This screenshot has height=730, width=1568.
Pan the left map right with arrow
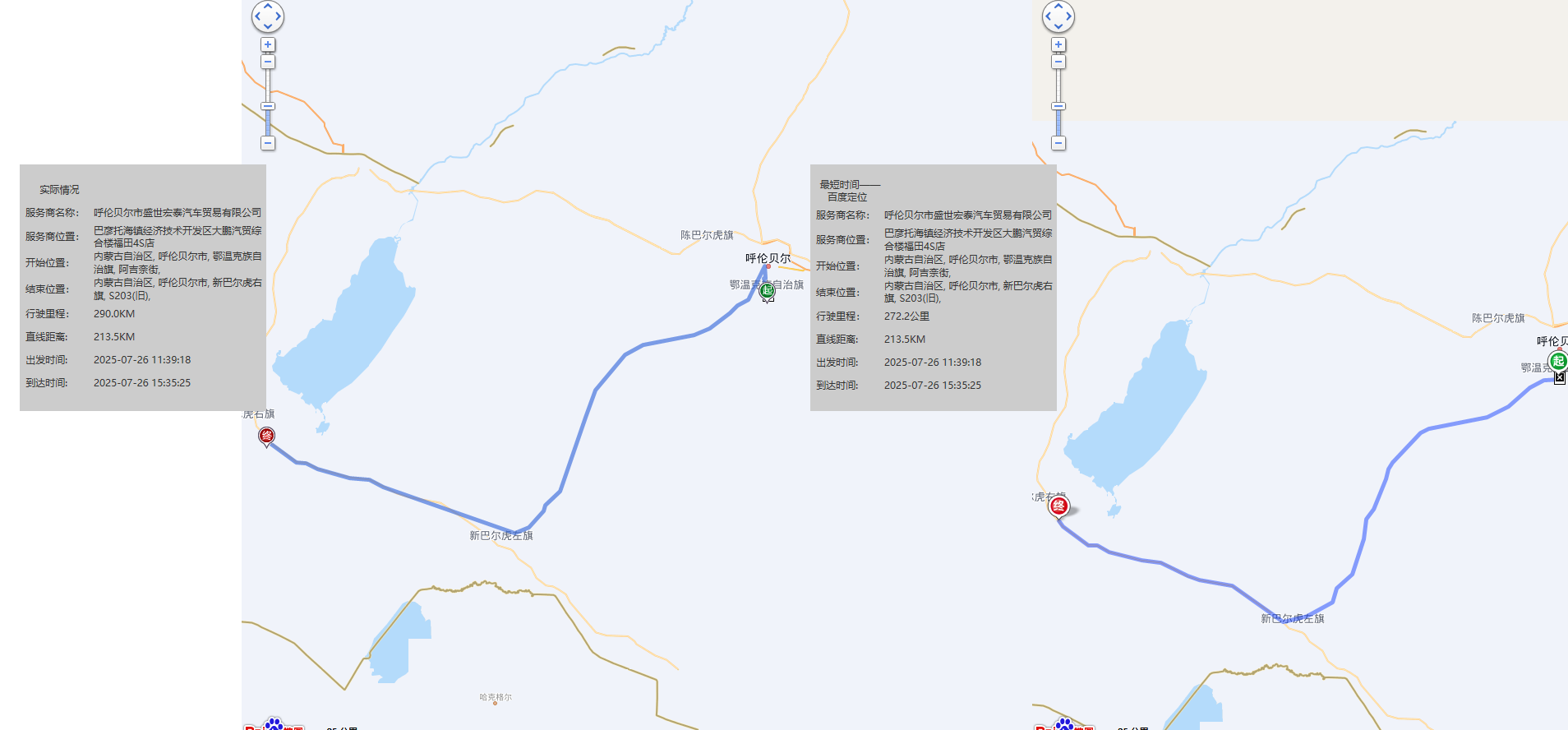278,16
